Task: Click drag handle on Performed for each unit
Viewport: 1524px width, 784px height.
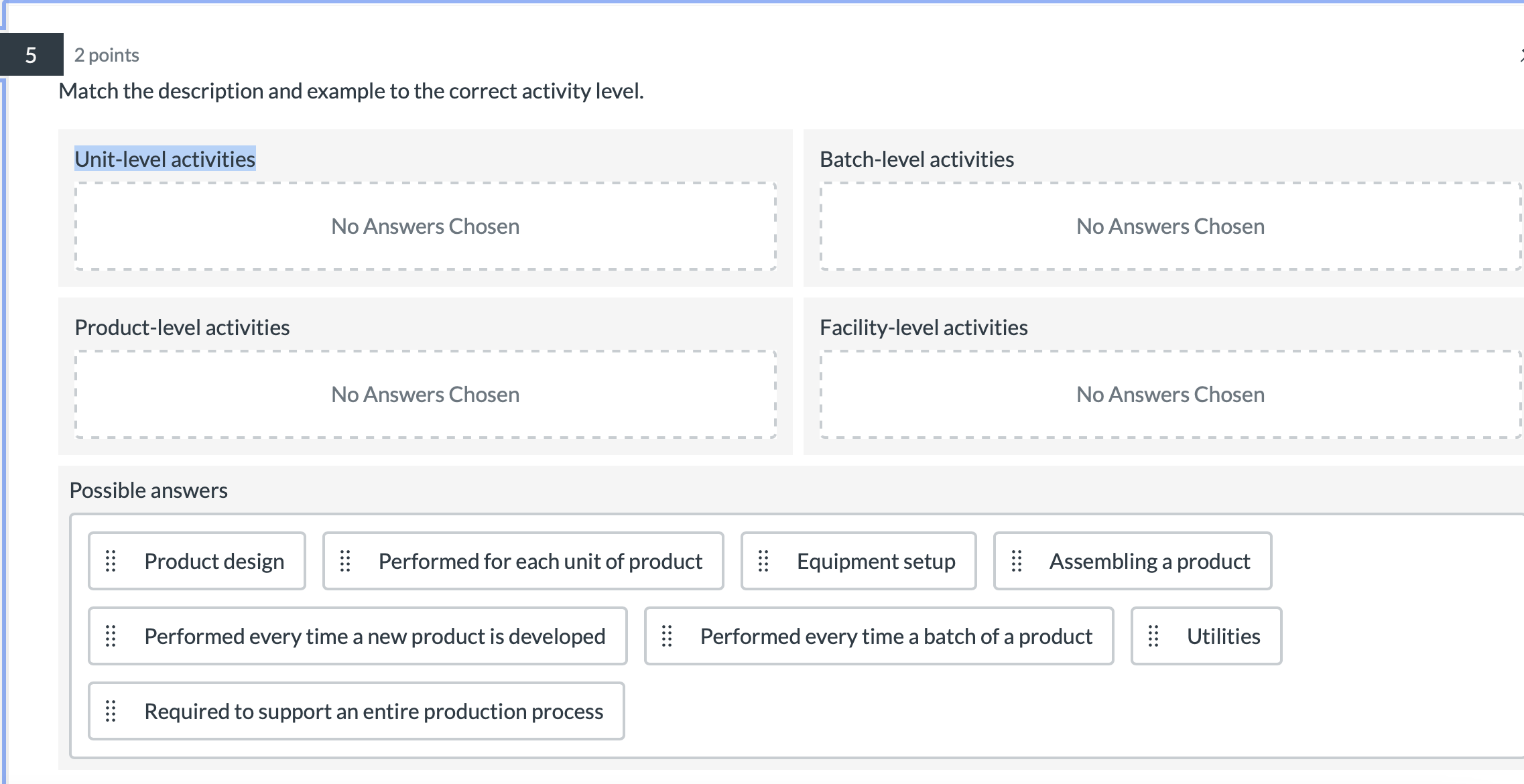Action: point(345,561)
